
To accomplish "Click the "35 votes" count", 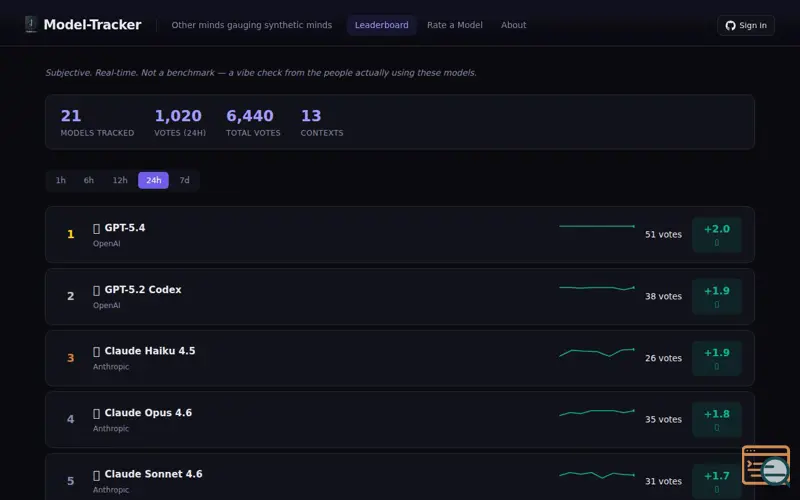I will (x=663, y=419).
